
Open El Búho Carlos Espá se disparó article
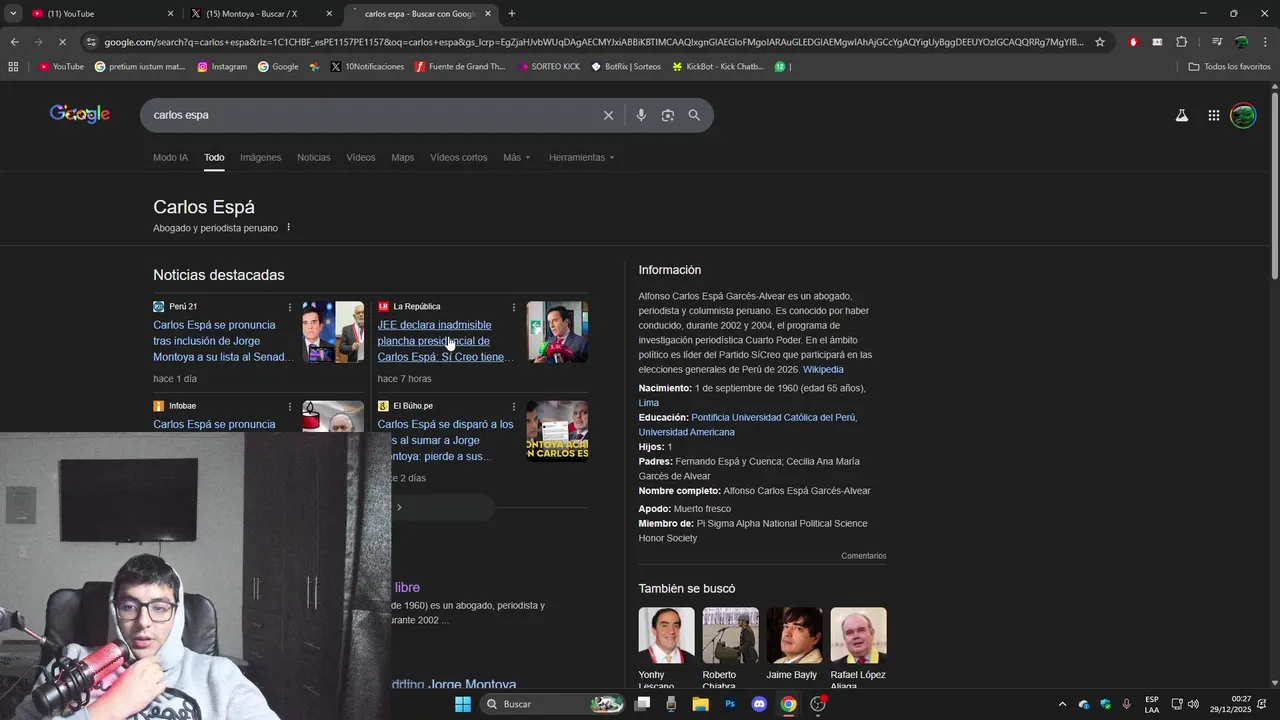coord(445,440)
